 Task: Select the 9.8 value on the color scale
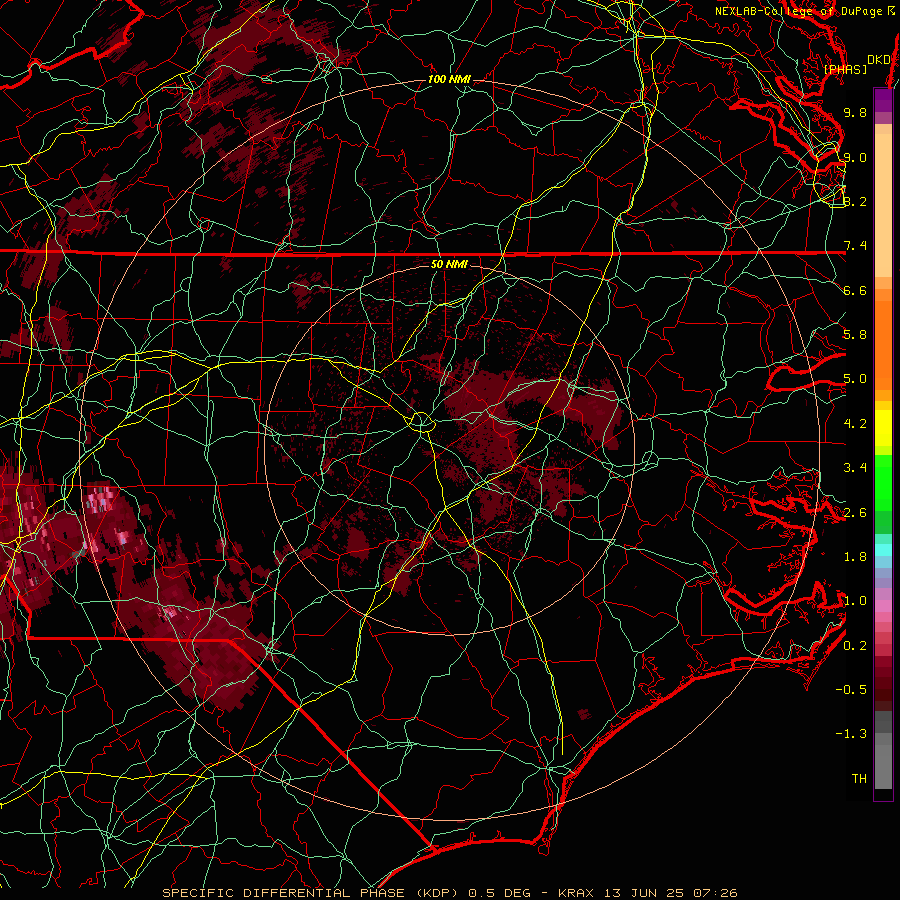coord(855,112)
